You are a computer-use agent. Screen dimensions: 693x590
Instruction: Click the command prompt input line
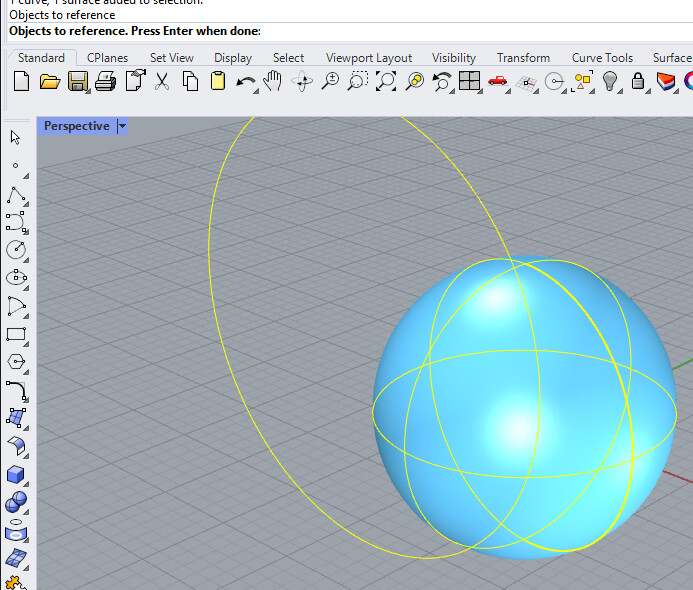349,31
